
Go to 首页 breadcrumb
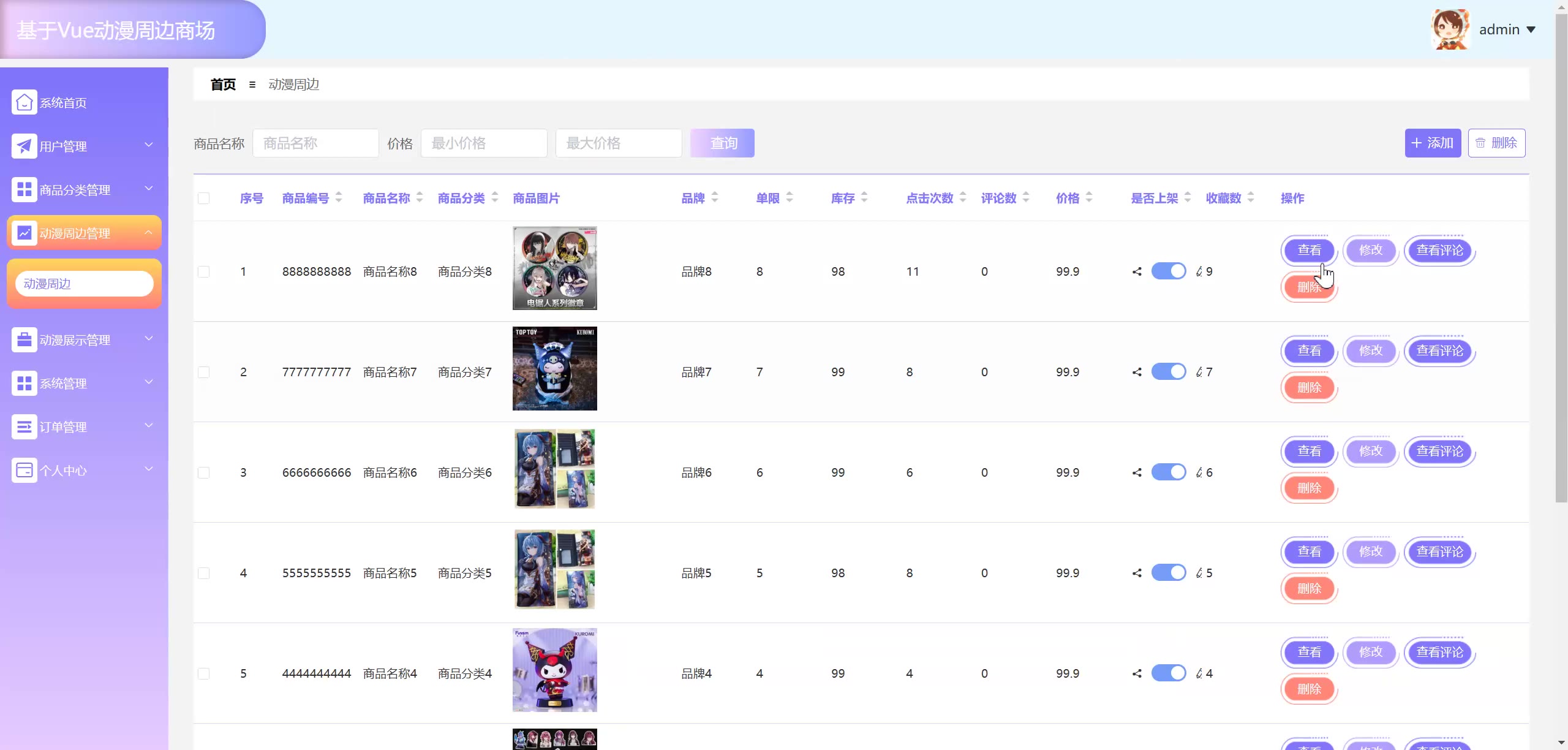pos(223,85)
